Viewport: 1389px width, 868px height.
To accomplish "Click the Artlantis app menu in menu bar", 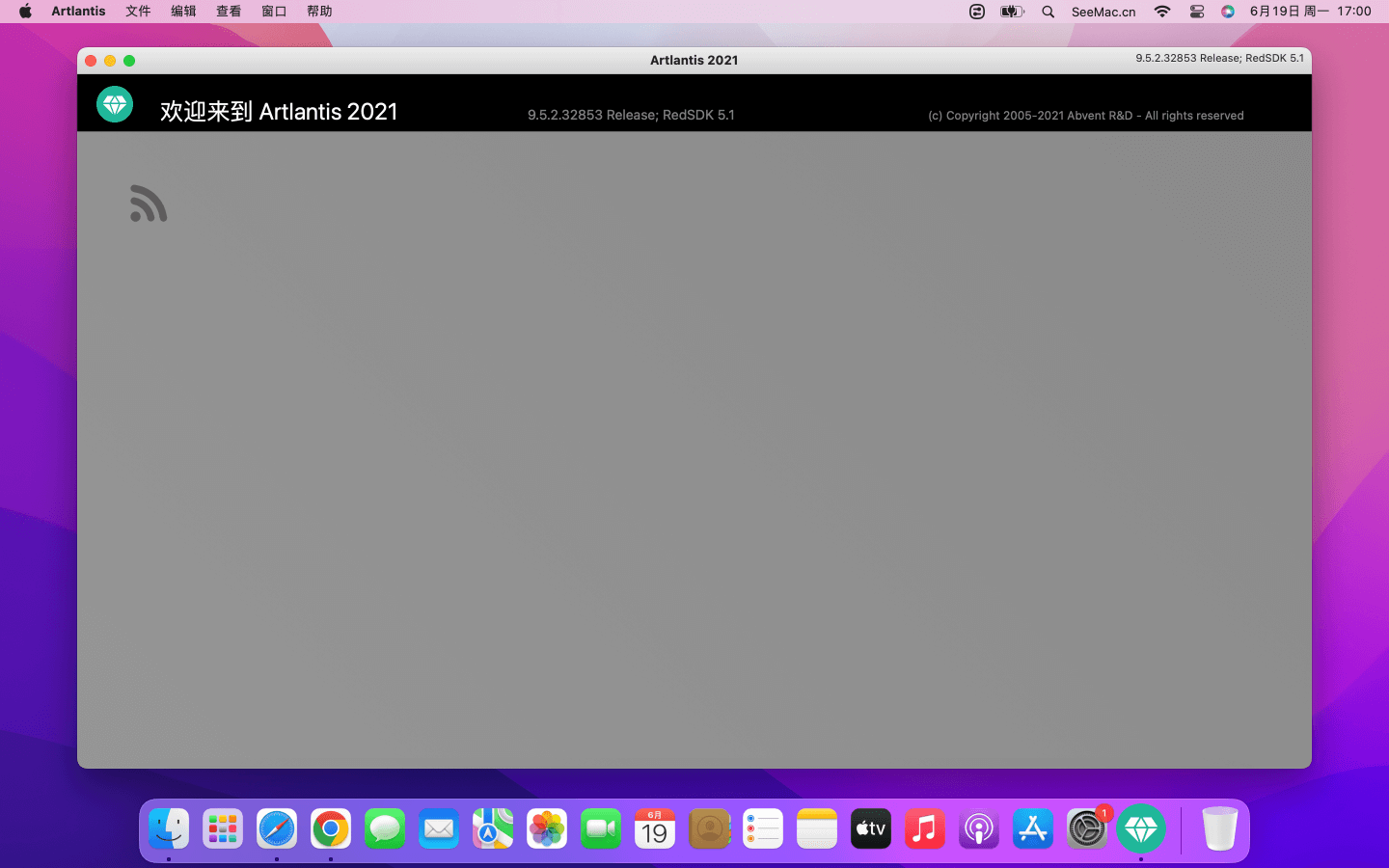I will pos(78,12).
